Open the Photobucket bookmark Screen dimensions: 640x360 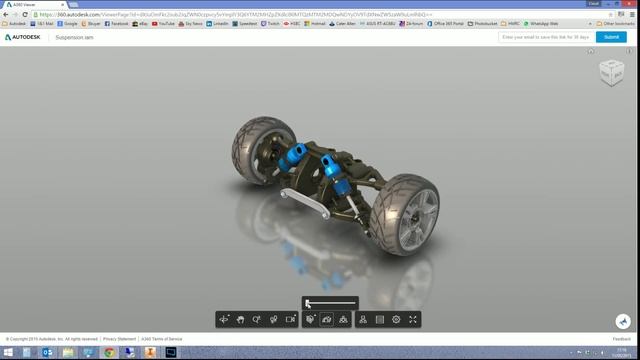click(482, 24)
